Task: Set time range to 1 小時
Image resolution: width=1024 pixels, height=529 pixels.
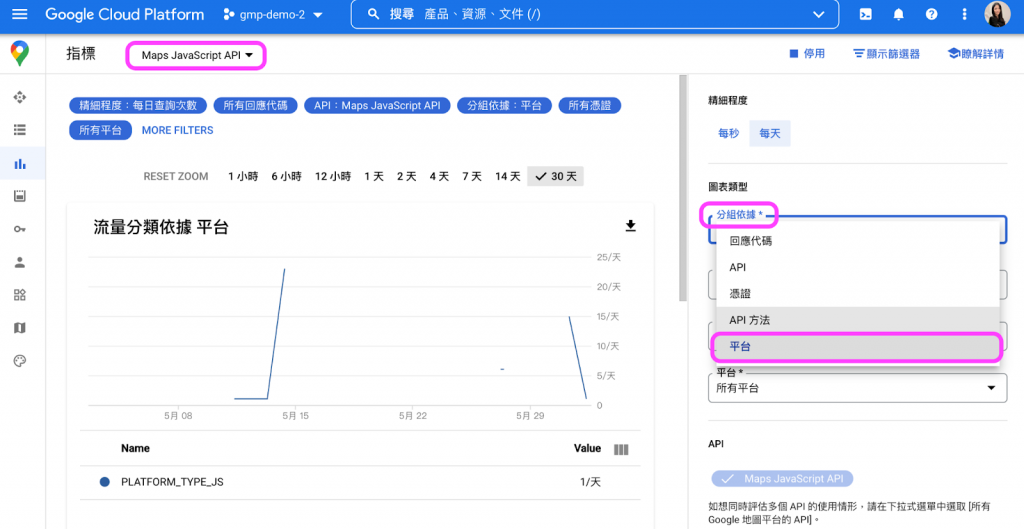Action: (x=243, y=176)
